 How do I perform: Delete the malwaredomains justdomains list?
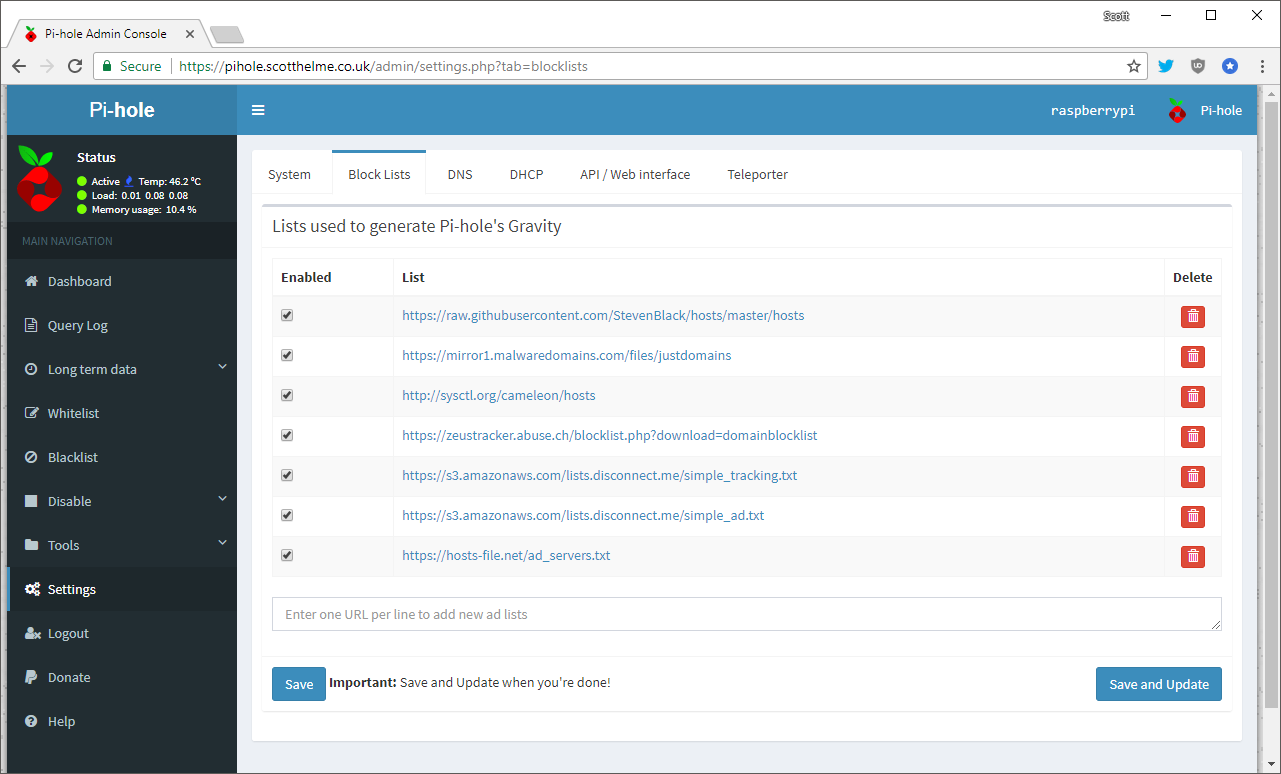pyautogui.click(x=1192, y=356)
